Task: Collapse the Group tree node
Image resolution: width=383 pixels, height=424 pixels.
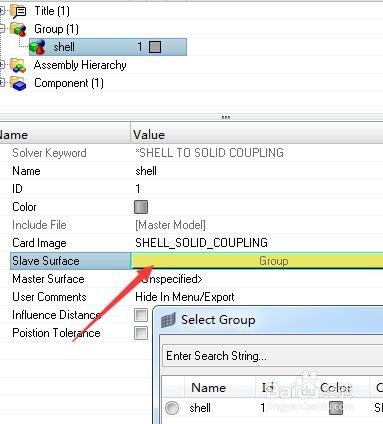Action: [2, 29]
